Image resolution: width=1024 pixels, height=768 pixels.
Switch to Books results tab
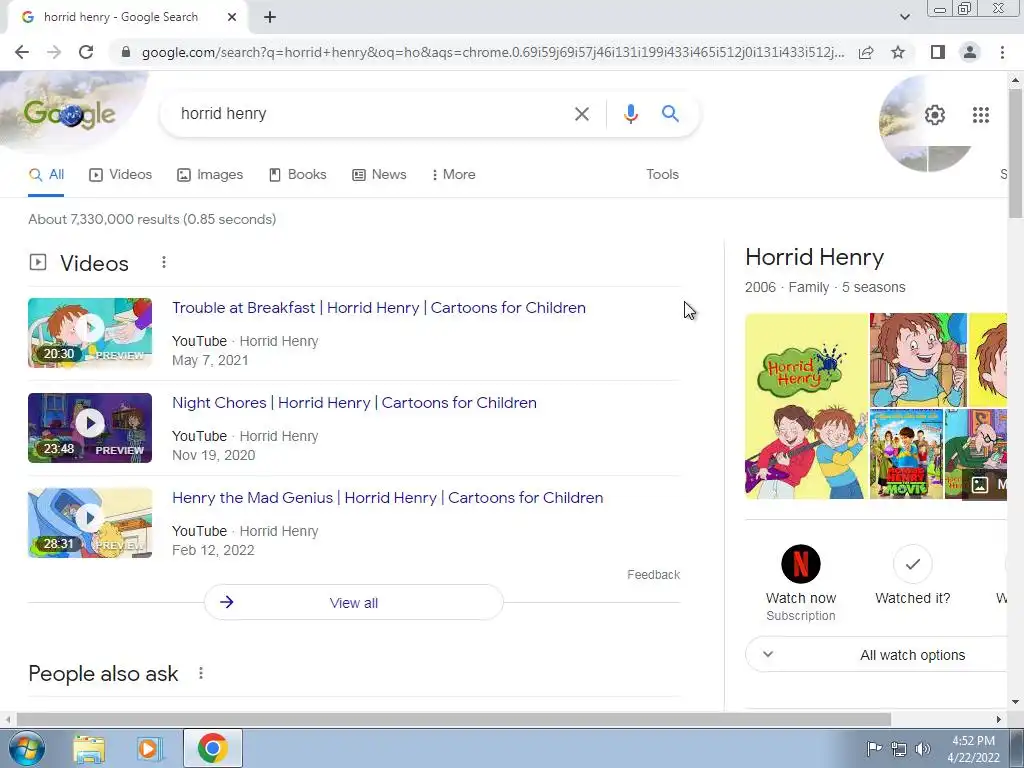point(298,174)
